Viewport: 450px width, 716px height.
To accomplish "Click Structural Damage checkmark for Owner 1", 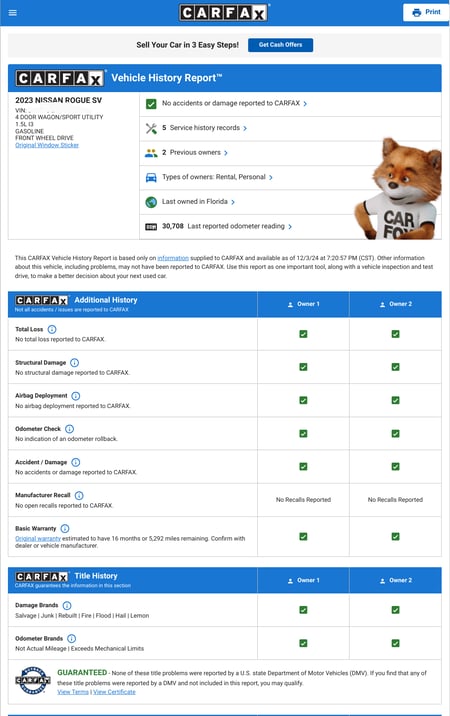I will point(303,367).
